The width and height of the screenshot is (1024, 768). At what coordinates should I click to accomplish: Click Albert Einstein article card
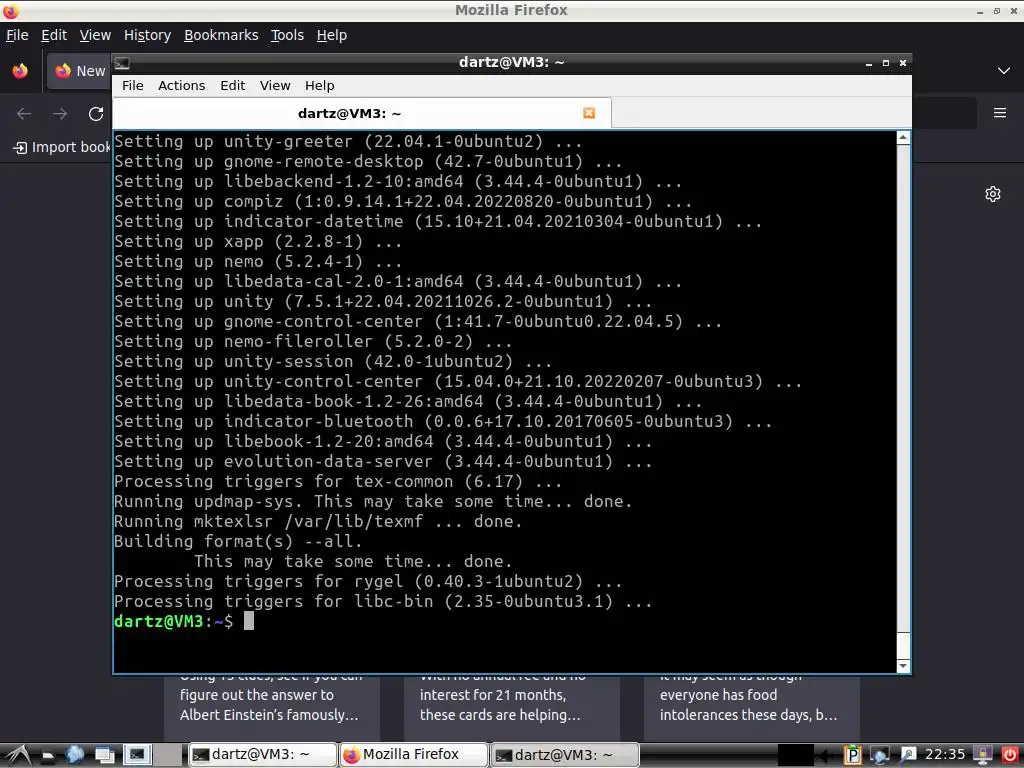coord(272,707)
